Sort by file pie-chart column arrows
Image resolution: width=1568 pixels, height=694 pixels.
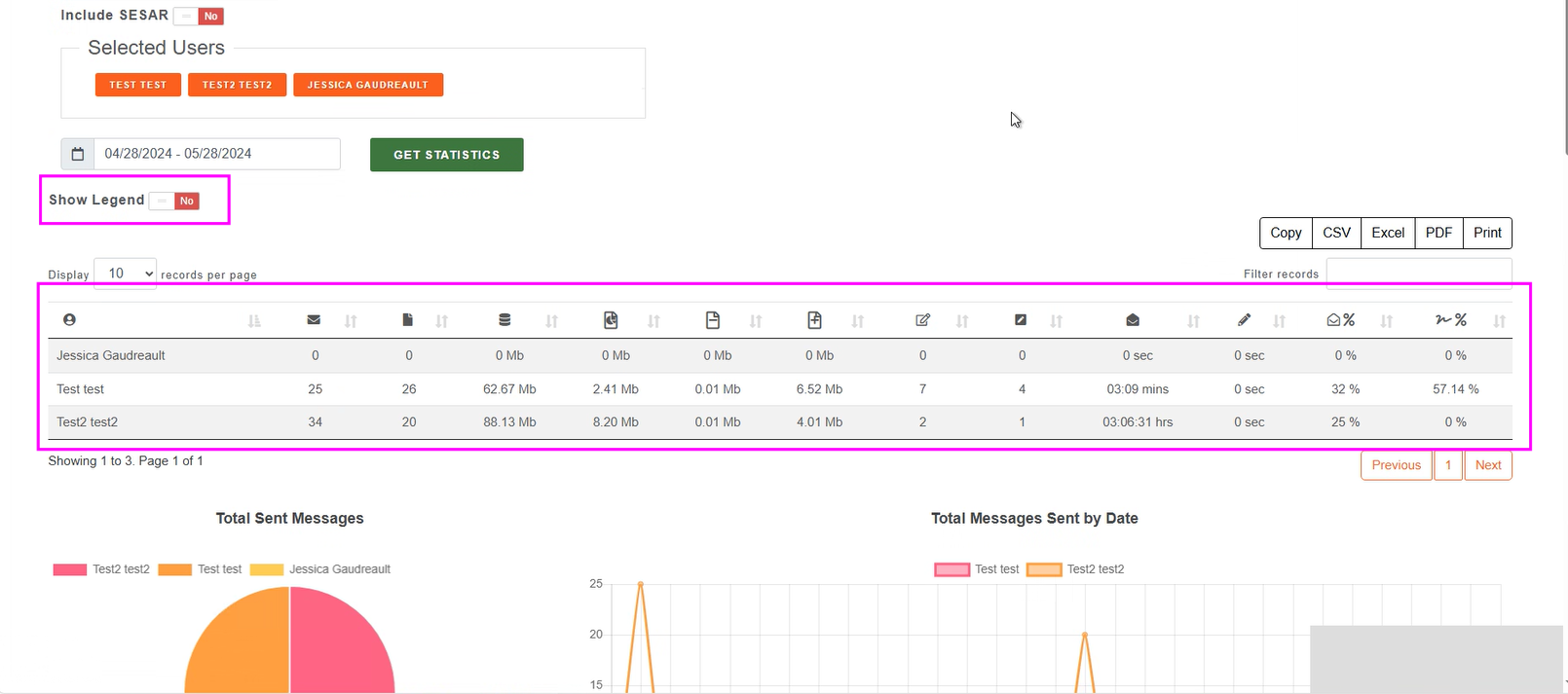[653, 321]
